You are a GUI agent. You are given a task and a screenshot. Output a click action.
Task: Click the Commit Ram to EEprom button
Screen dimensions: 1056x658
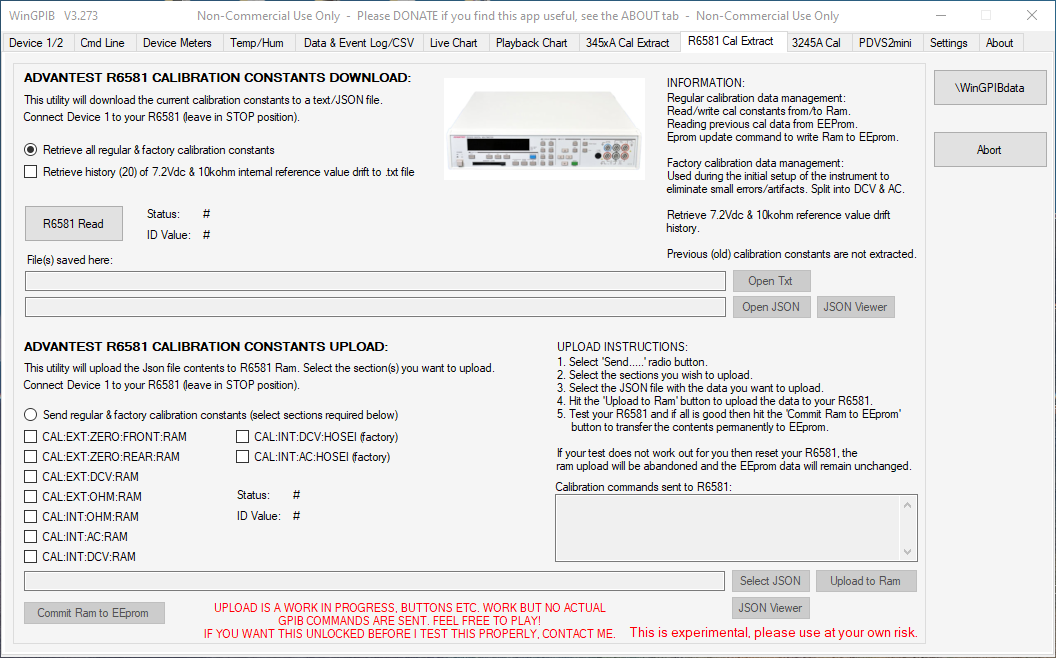click(93, 613)
